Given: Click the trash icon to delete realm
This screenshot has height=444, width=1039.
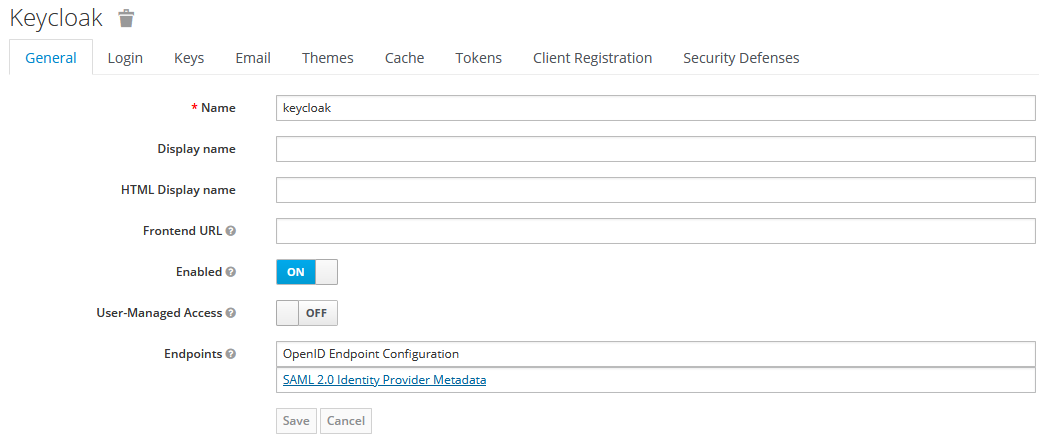Looking at the screenshot, I should (125, 18).
